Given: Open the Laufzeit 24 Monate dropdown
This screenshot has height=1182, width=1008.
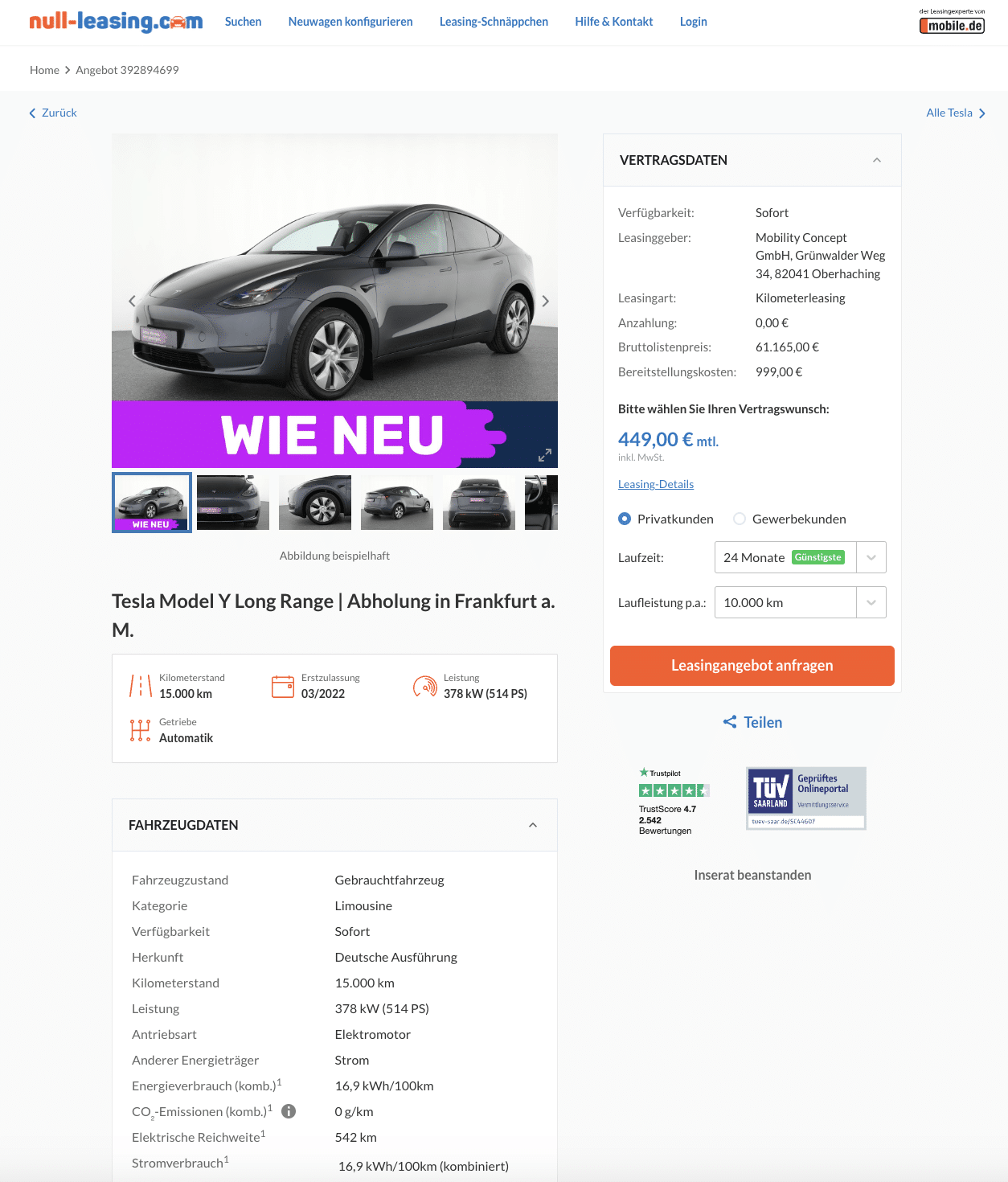Looking at the screenshot, I should pyautogui.click(x=801, y=557).
